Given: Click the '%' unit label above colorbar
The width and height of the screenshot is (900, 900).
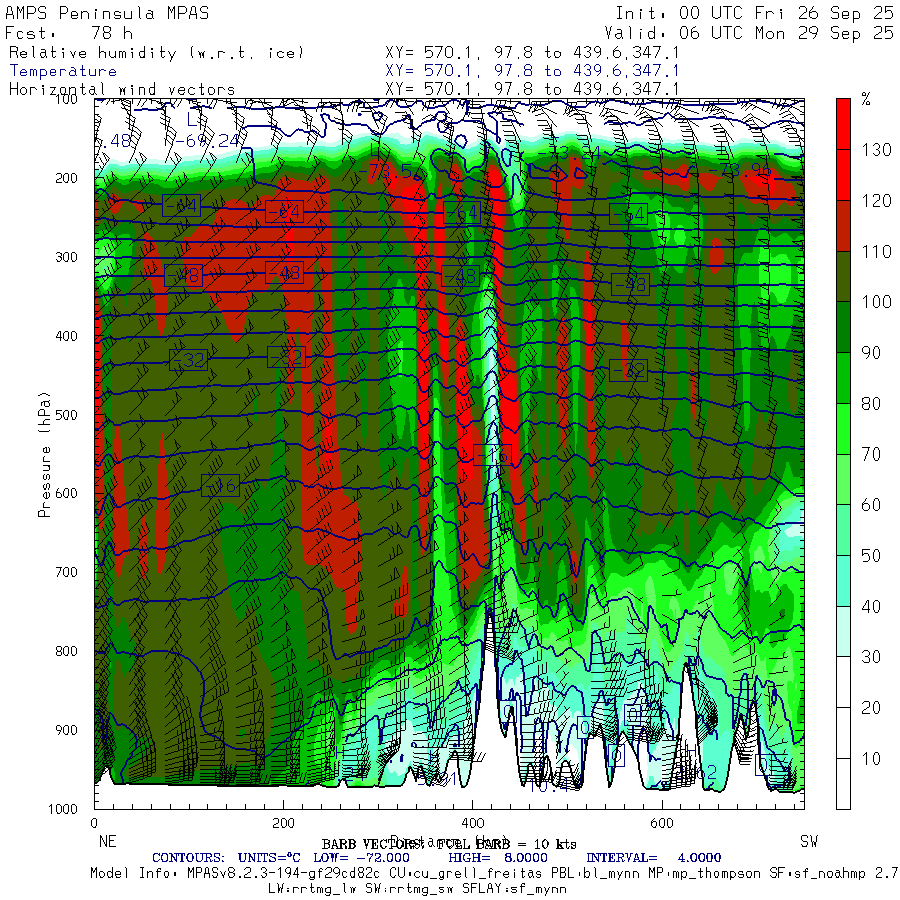Looking at the screenshot, I should click(x=866, y=100).
